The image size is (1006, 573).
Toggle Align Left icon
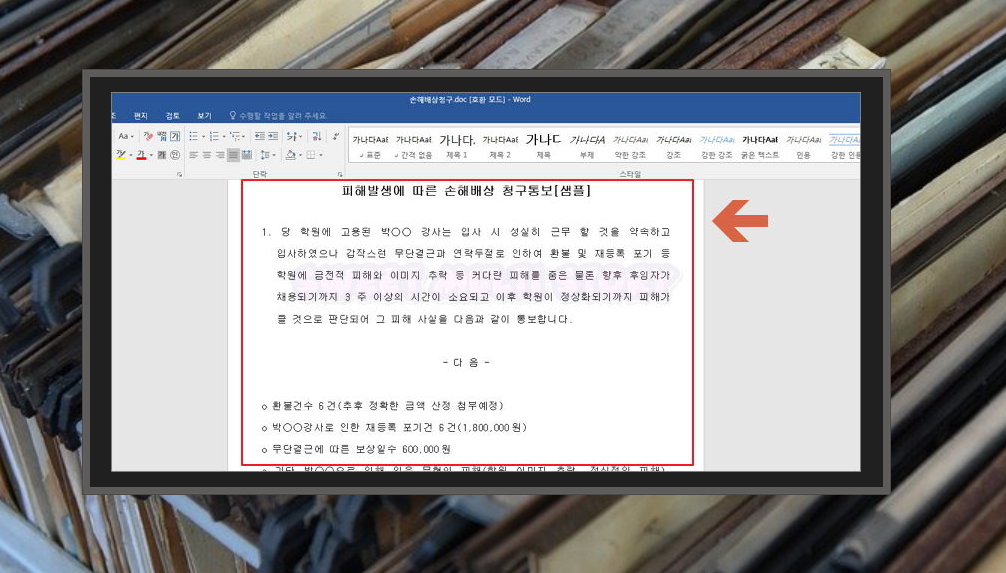[x=193, y=155]
